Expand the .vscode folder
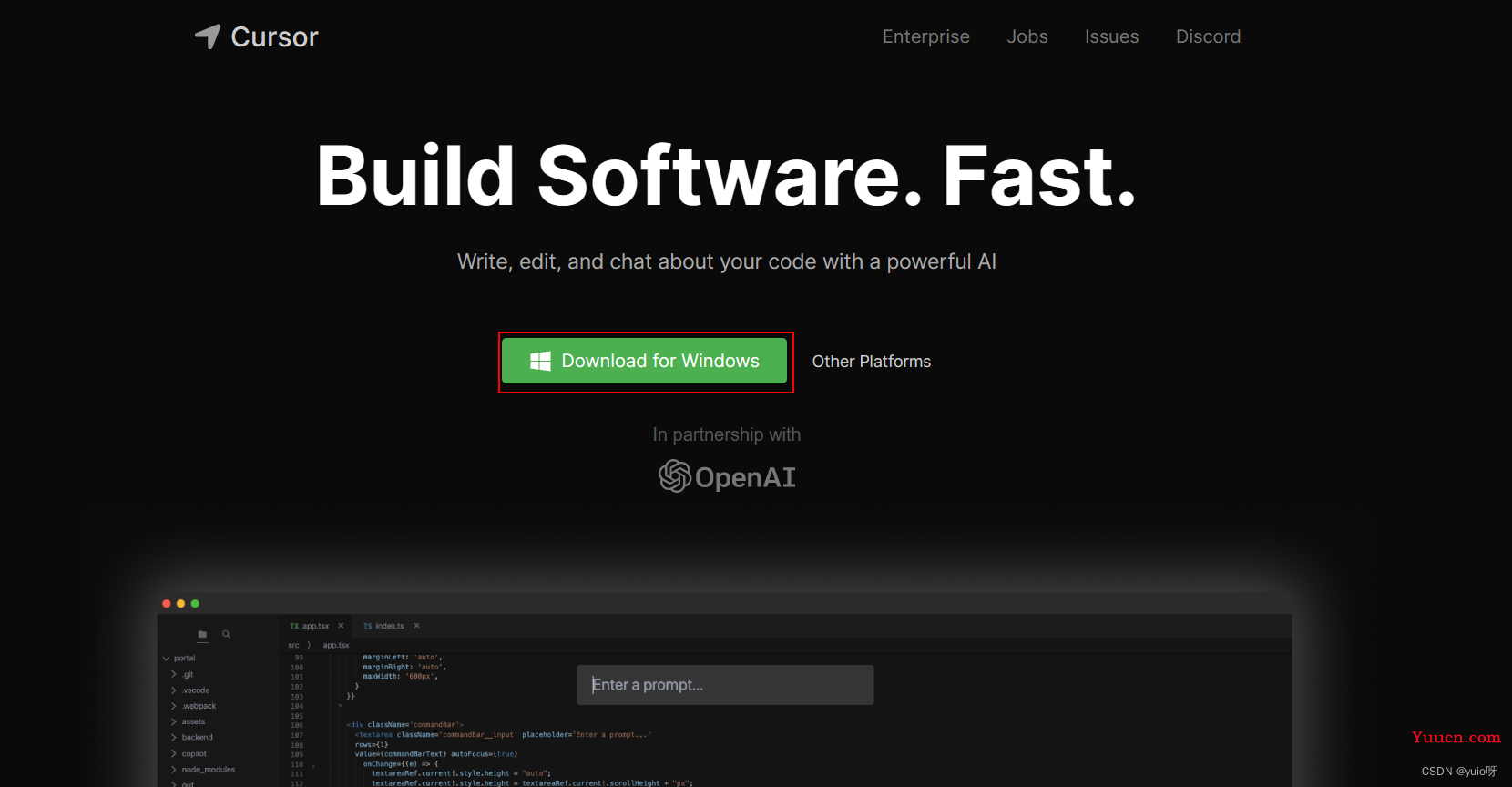The image size is (1512, 787). pyautogui.click(x=174, y=690)
